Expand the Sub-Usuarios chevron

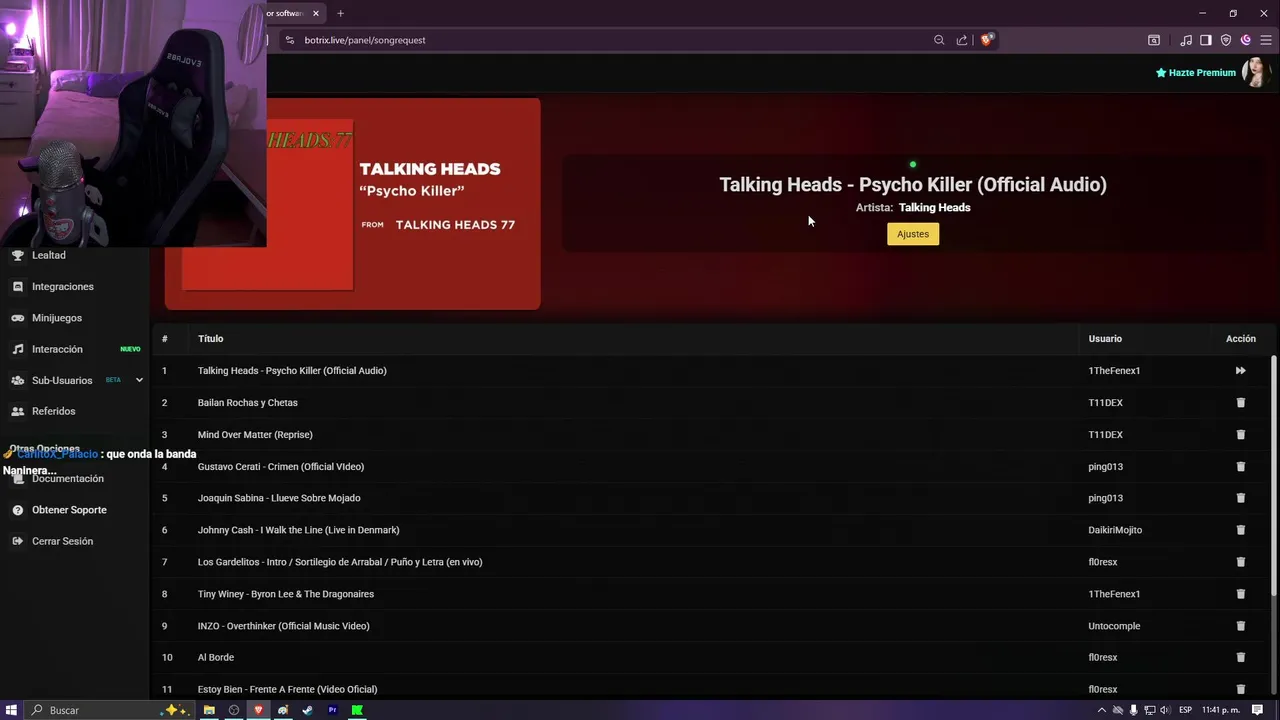coord(139,380)
